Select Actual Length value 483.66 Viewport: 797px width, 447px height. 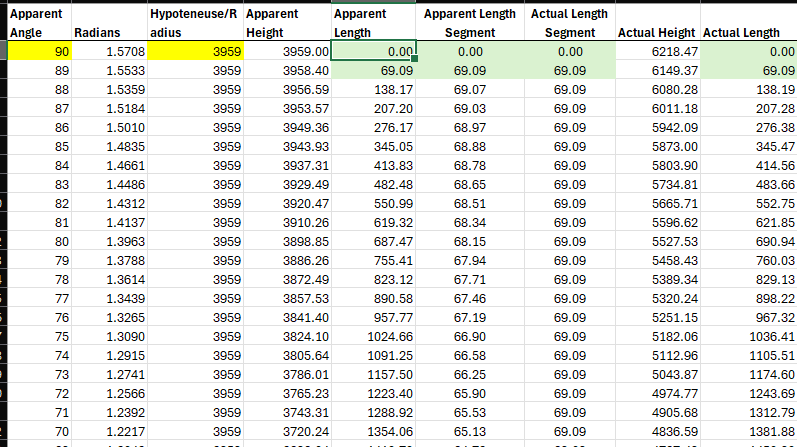tap(749, 184)
